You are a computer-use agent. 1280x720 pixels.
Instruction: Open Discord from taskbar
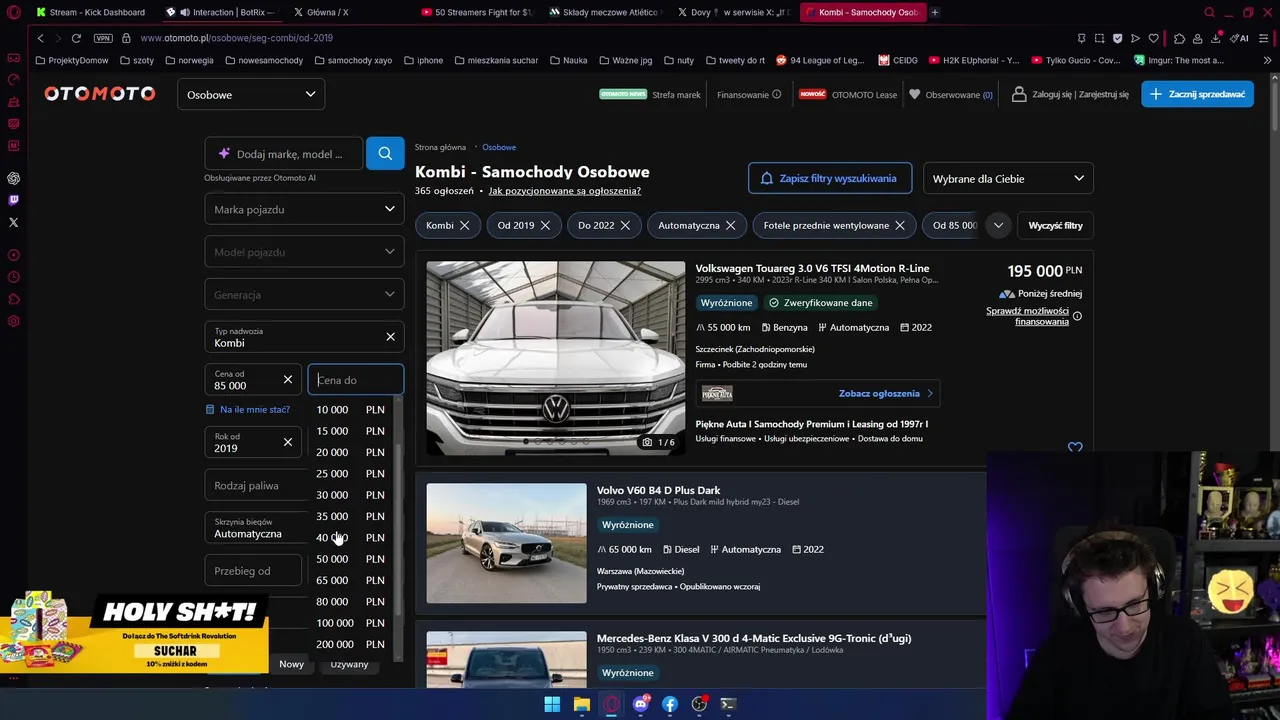641,704
